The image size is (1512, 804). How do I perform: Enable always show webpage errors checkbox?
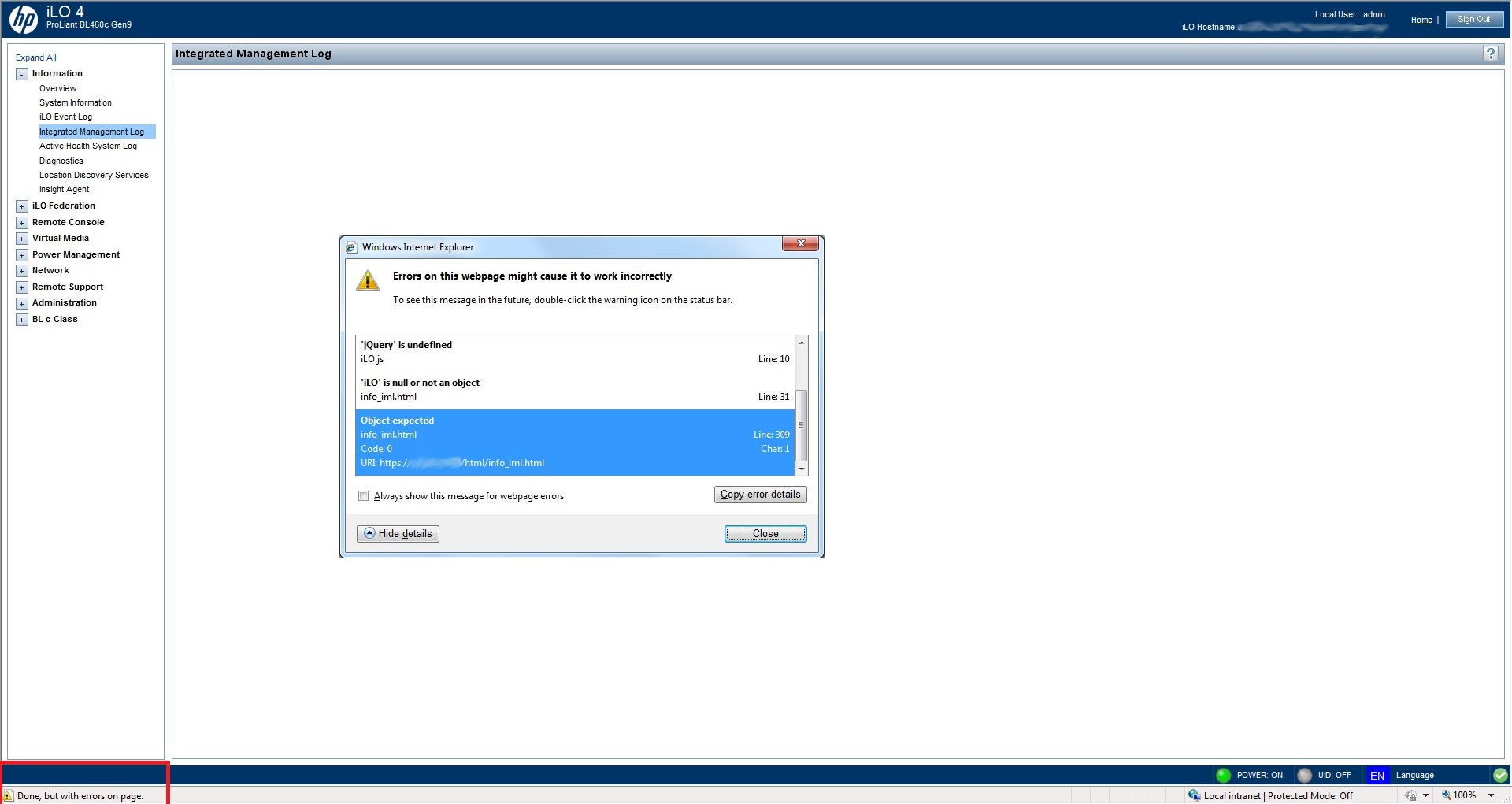(363, 496)
